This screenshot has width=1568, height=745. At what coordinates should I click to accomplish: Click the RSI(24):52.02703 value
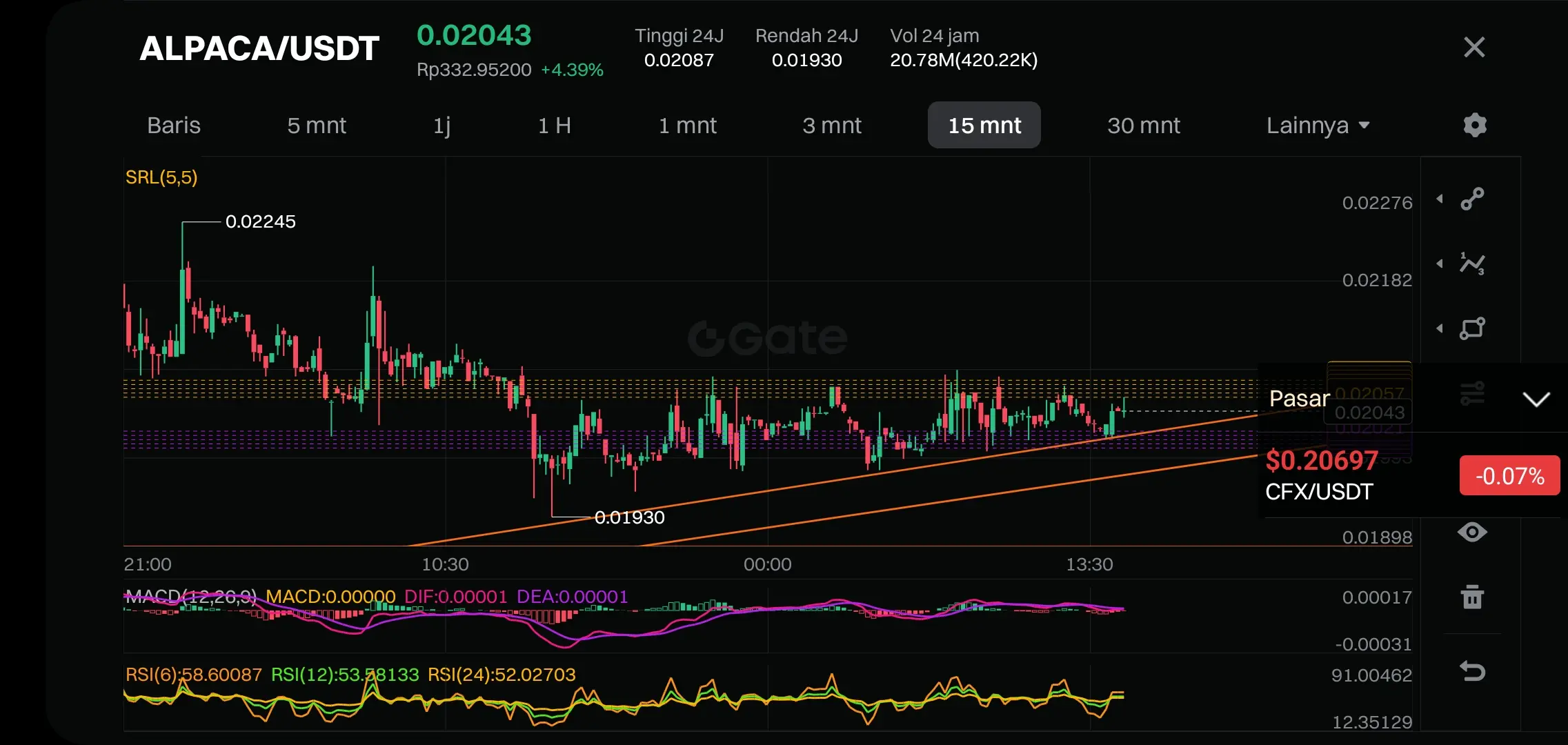coord(502,675)
